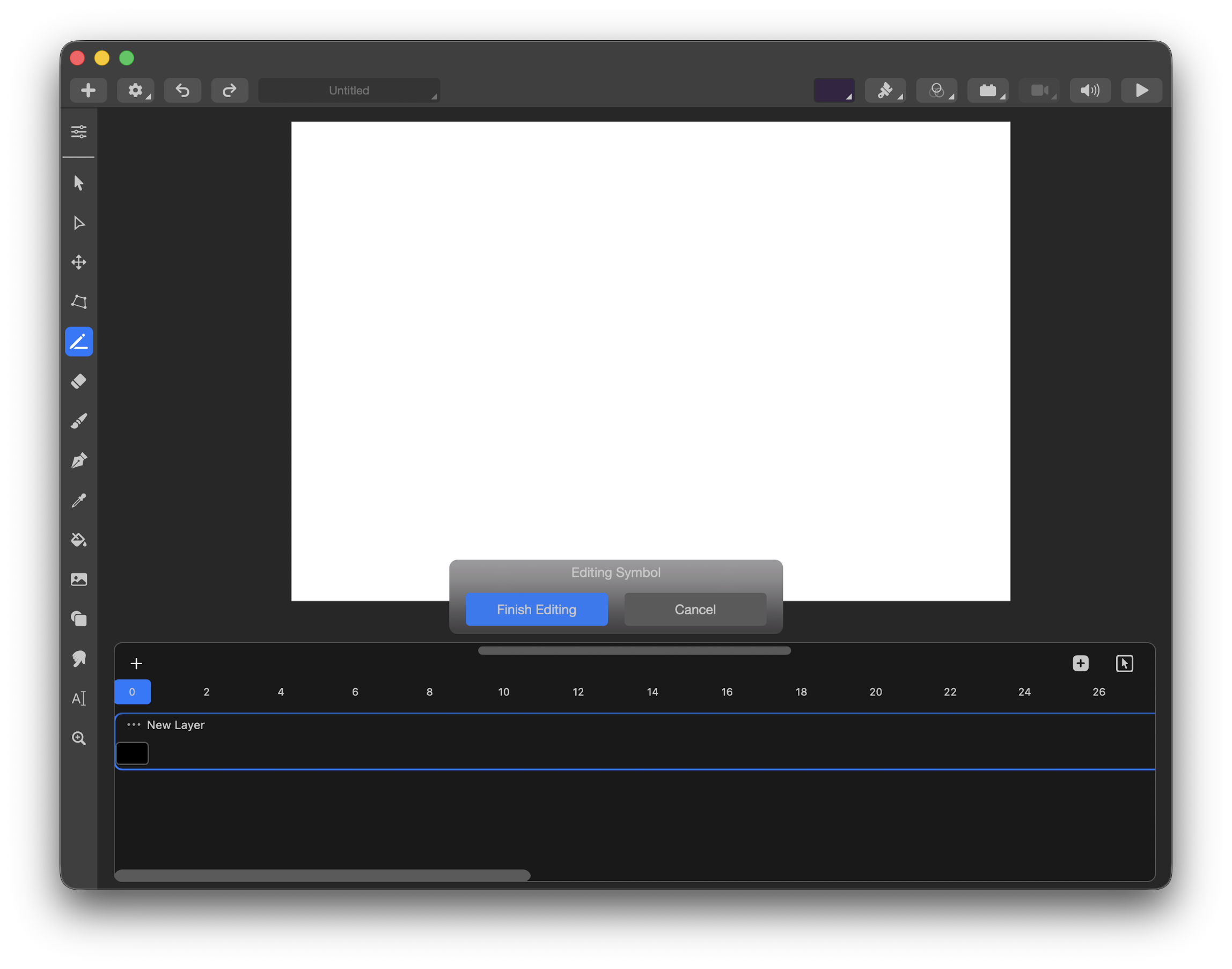Open the Untitled project dropdown
The image size is (1232, 969).
point(349,90)
